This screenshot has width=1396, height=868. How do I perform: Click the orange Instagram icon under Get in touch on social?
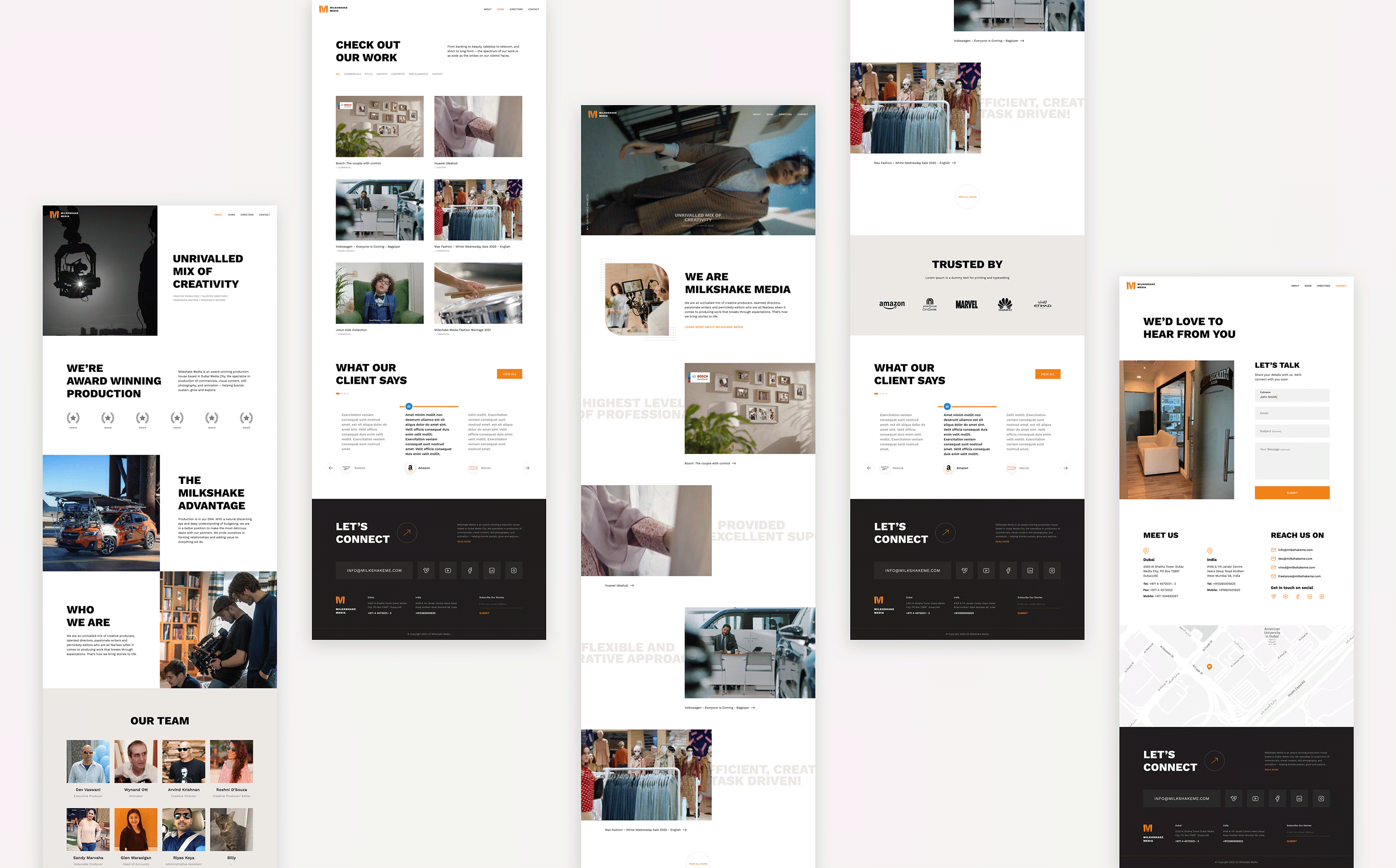(1321, 596)
